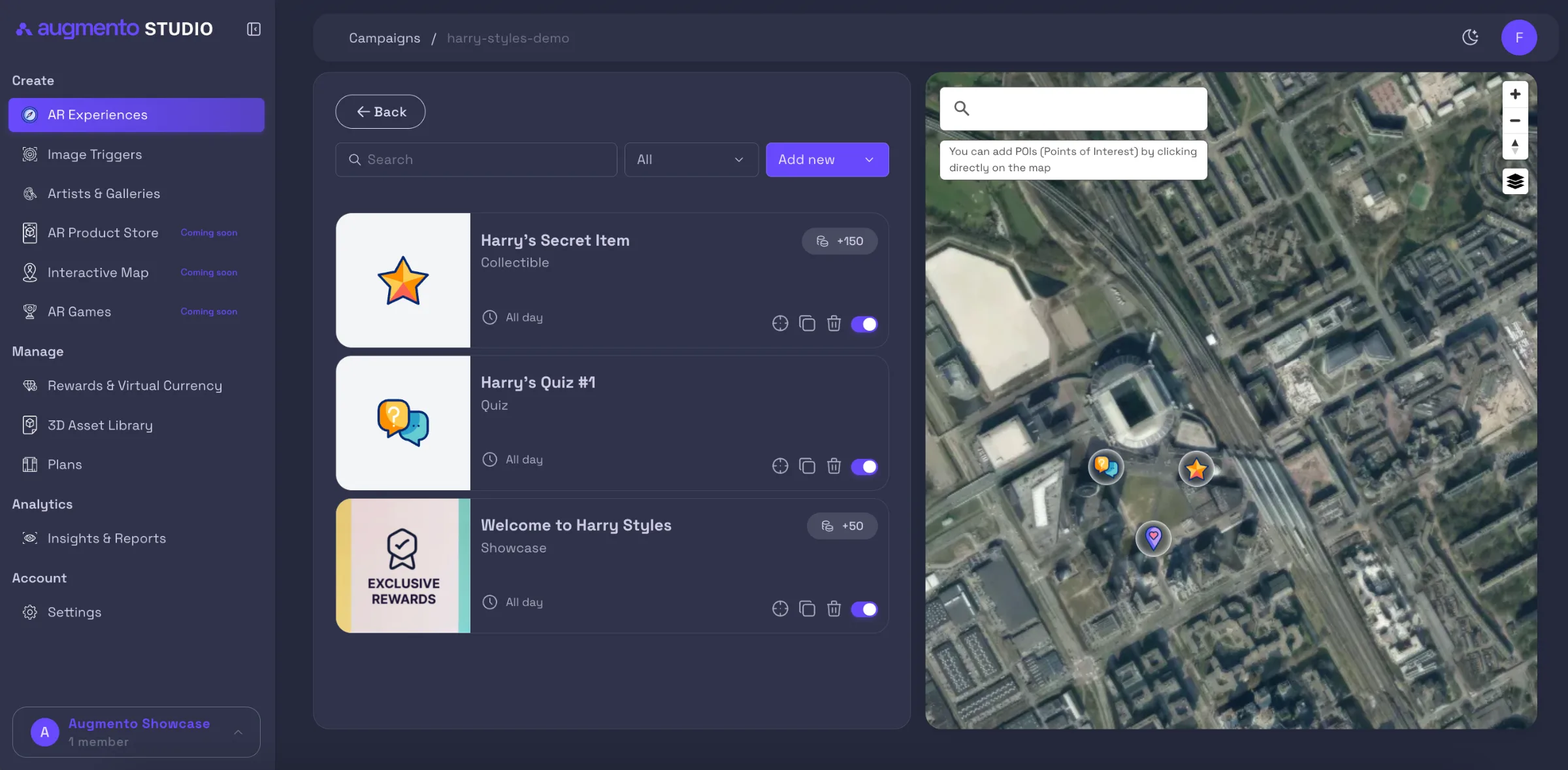Focus the experiences Search field

[x=476, y=159]
